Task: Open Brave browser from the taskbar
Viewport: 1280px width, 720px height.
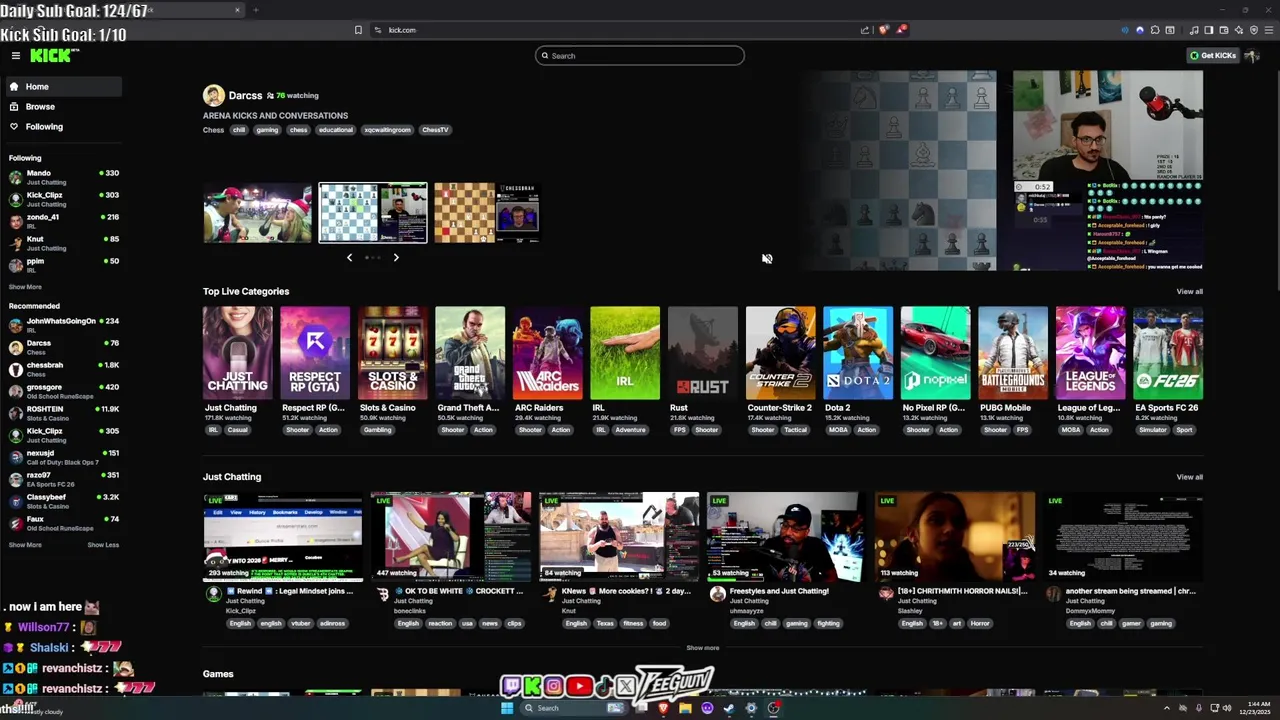Action: click(663, 708)
